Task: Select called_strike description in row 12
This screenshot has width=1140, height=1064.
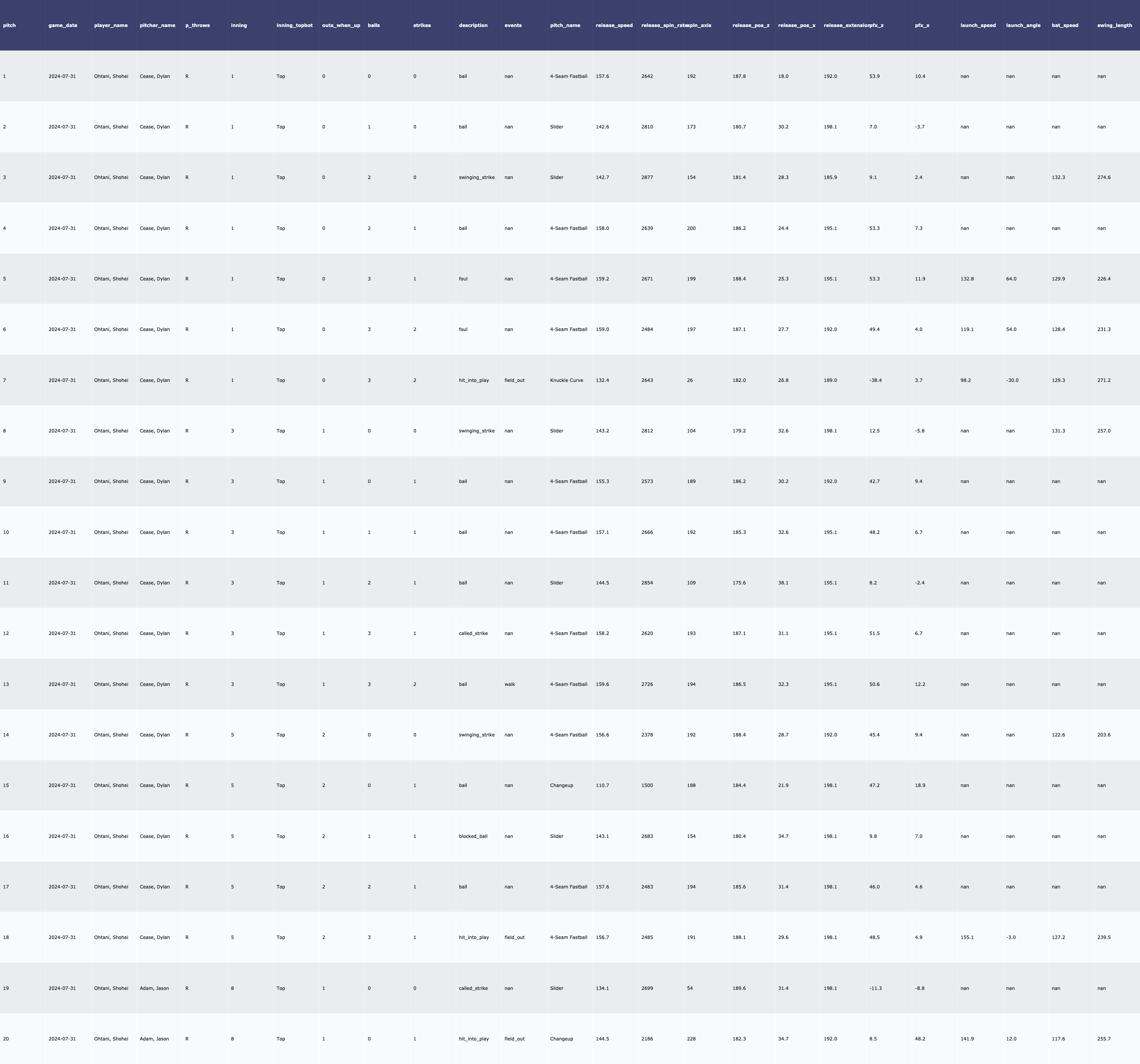Action: (x=473, y=633)
